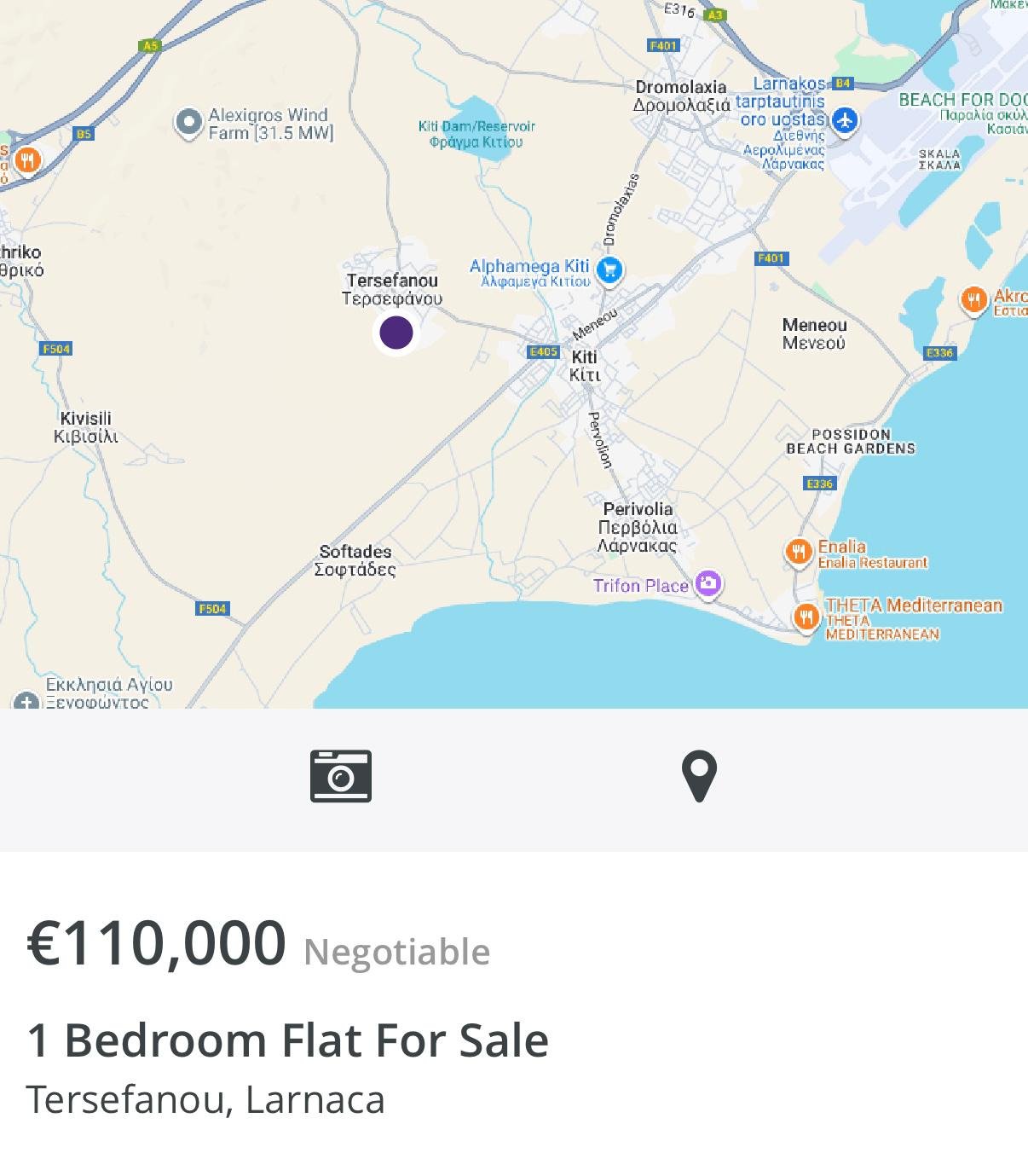Click the €110,000 price text
The image size is (1028, 1176).
pos(157,943)
